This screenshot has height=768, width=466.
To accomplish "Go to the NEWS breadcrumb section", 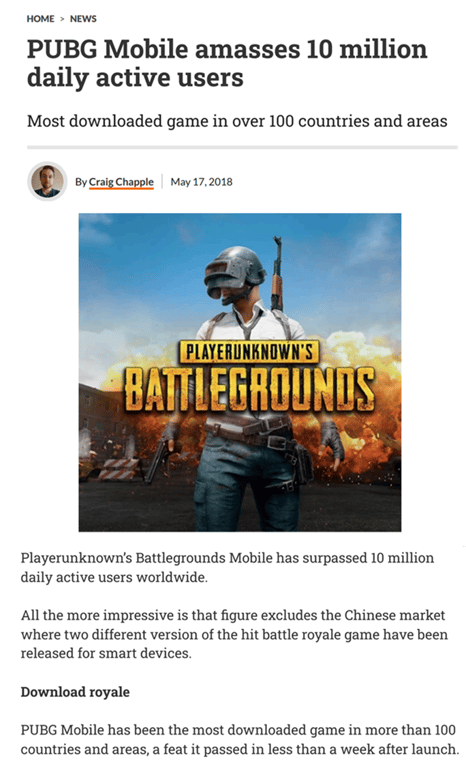I will tap(83, 19).
